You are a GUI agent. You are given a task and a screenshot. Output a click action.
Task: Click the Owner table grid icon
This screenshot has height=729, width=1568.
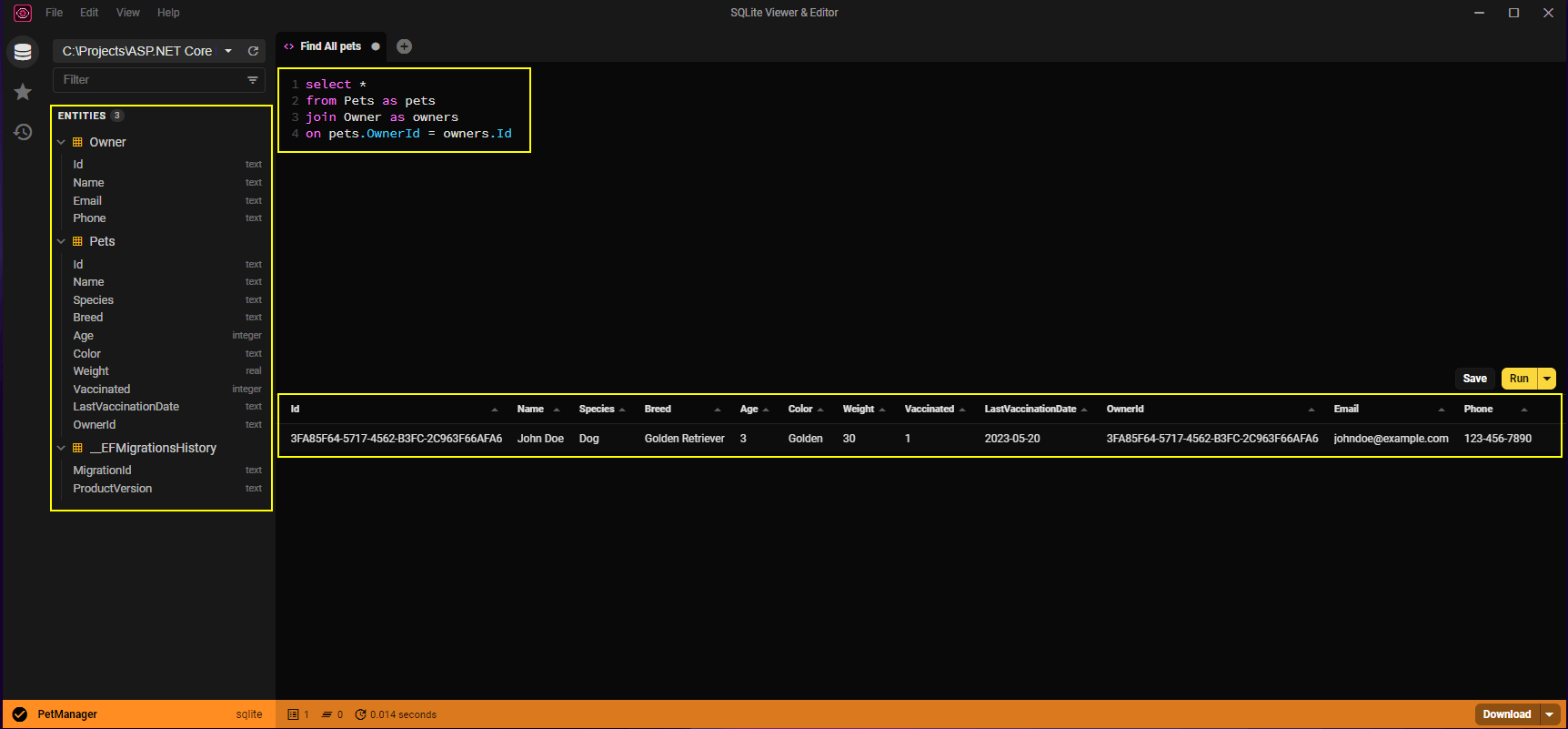pos(77,142)
